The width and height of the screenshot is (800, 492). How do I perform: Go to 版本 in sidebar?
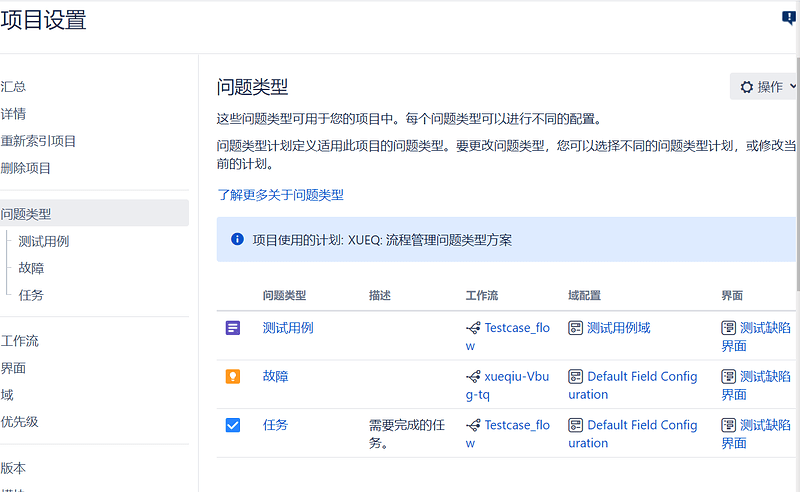coord(13,468)
